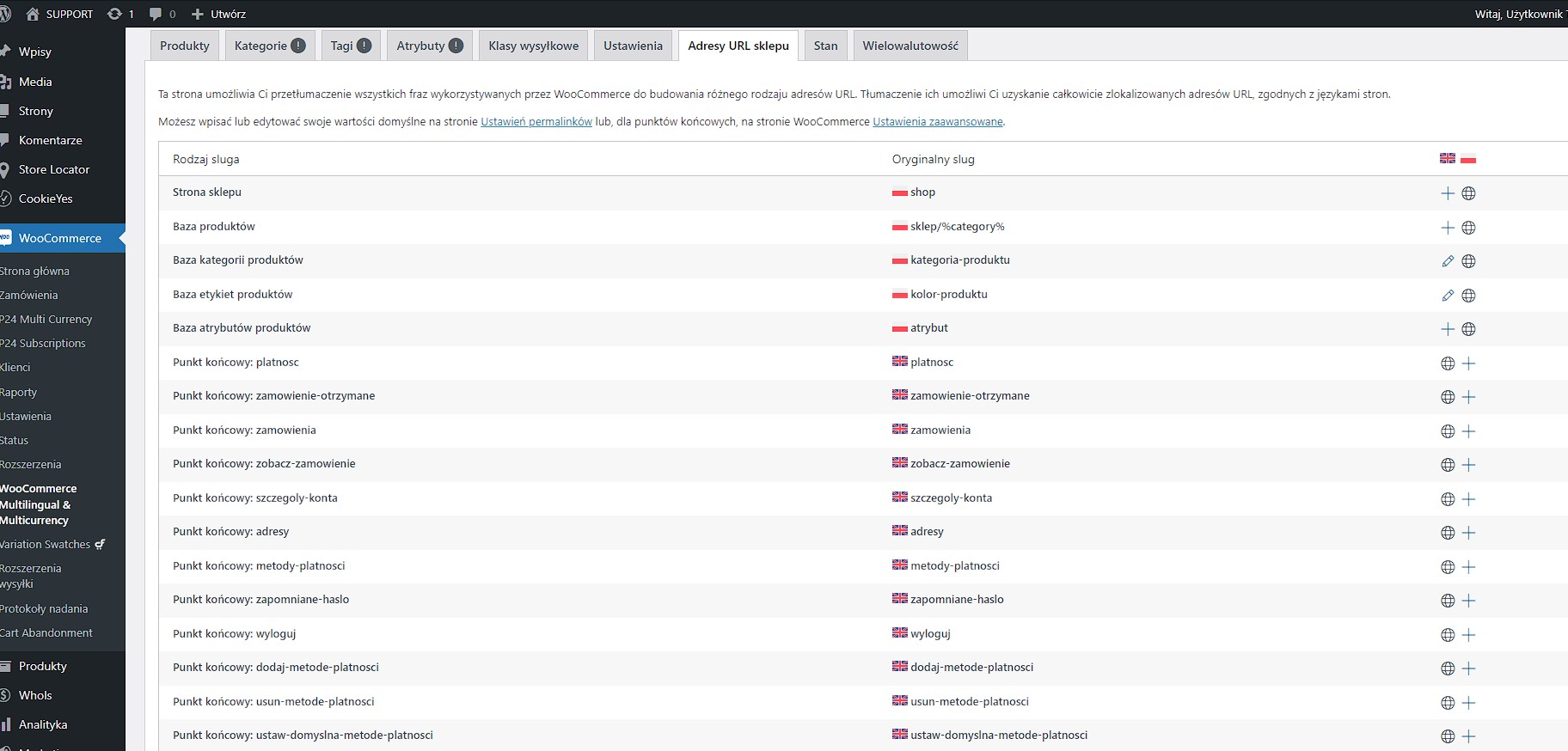Switch to the Kategorie tab

[x=270, y=46]
